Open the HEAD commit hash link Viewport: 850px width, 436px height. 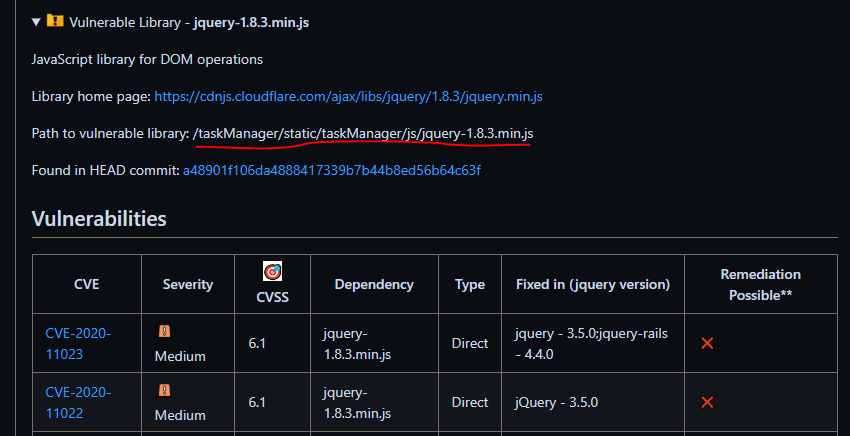point(331,171)
